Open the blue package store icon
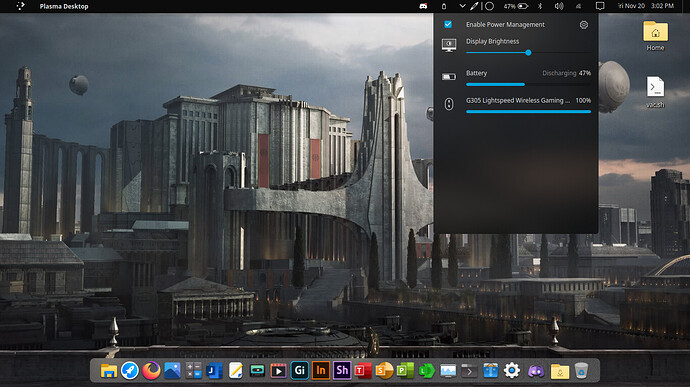Image resolution: width=690 pixels, height=387 pixels. (490, 371)
